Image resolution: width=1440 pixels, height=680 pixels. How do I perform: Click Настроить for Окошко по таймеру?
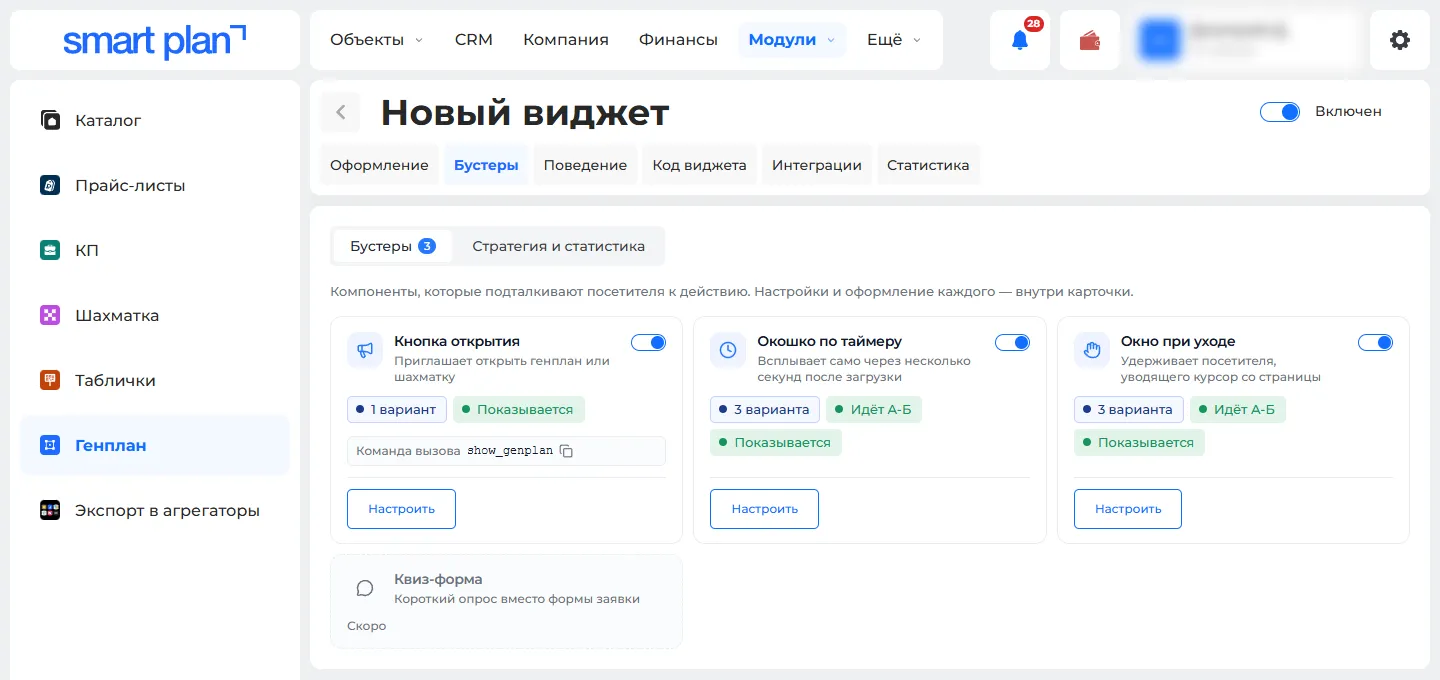[x=764, y=509]
